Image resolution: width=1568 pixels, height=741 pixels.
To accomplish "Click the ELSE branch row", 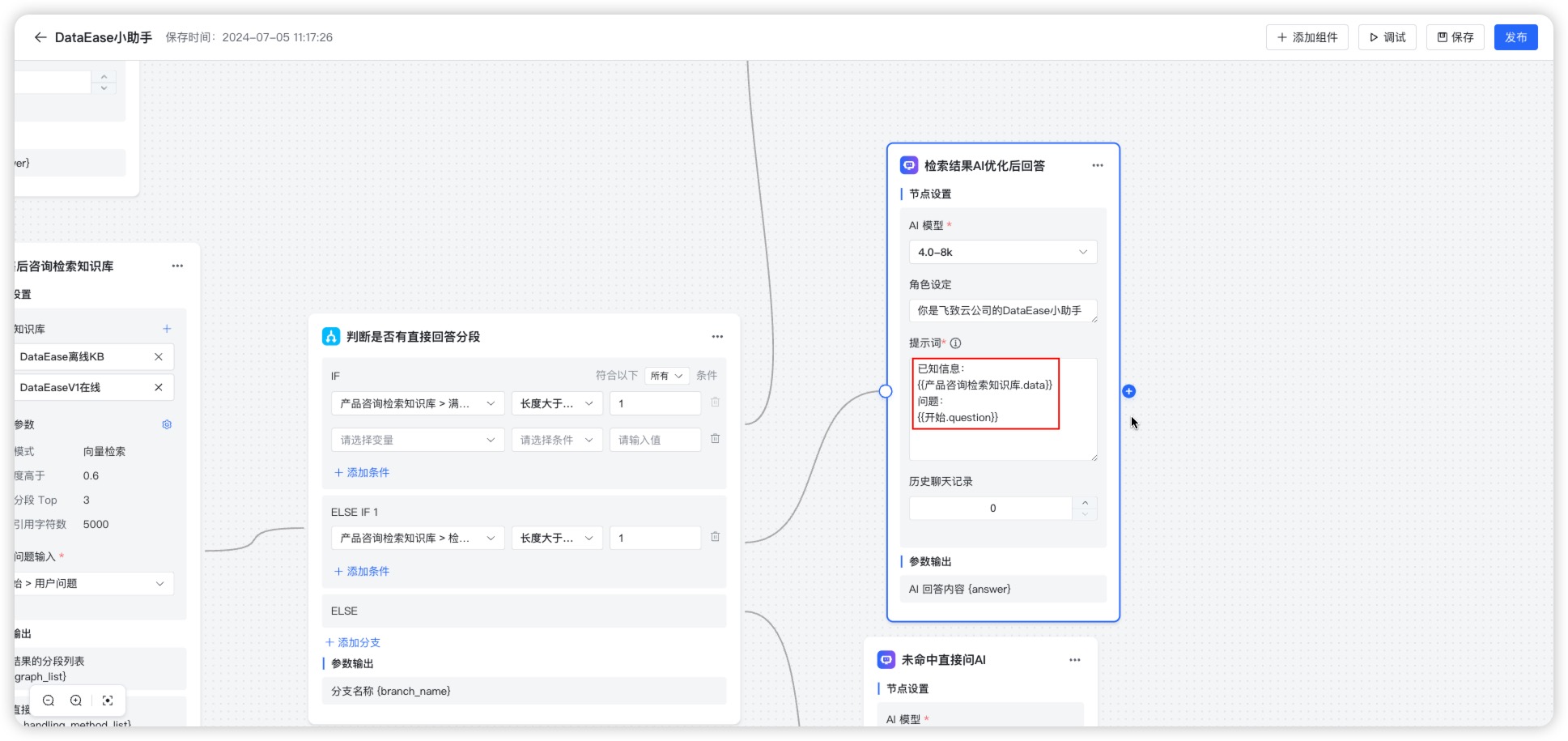I will [x=524, y=611].
